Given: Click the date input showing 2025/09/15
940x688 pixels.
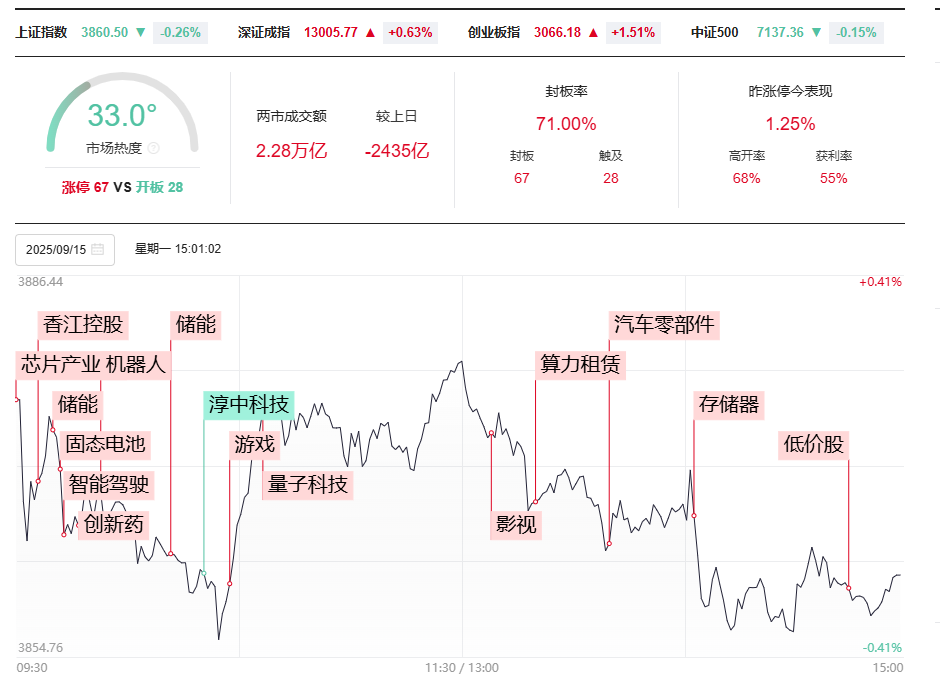Looking at the screenshot, I should [x=57, y=249].
